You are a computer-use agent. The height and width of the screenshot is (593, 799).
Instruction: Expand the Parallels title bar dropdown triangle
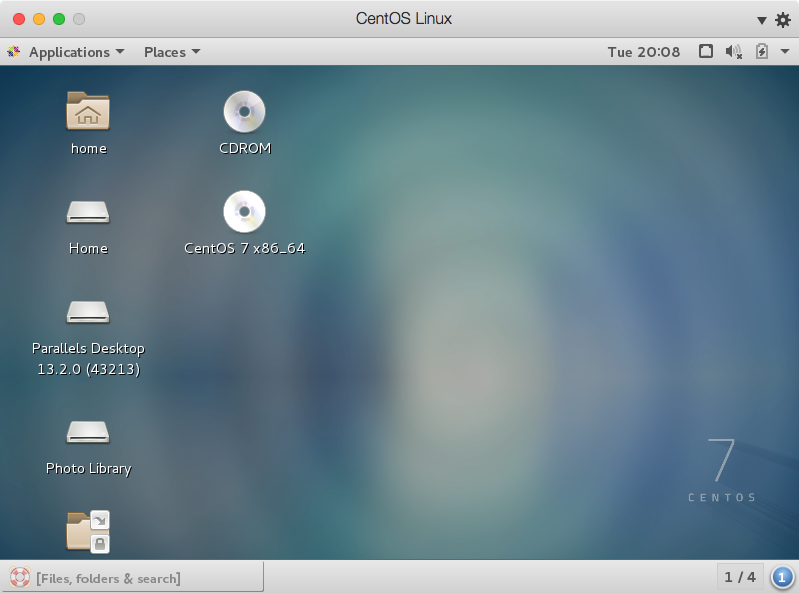(762, 20)
